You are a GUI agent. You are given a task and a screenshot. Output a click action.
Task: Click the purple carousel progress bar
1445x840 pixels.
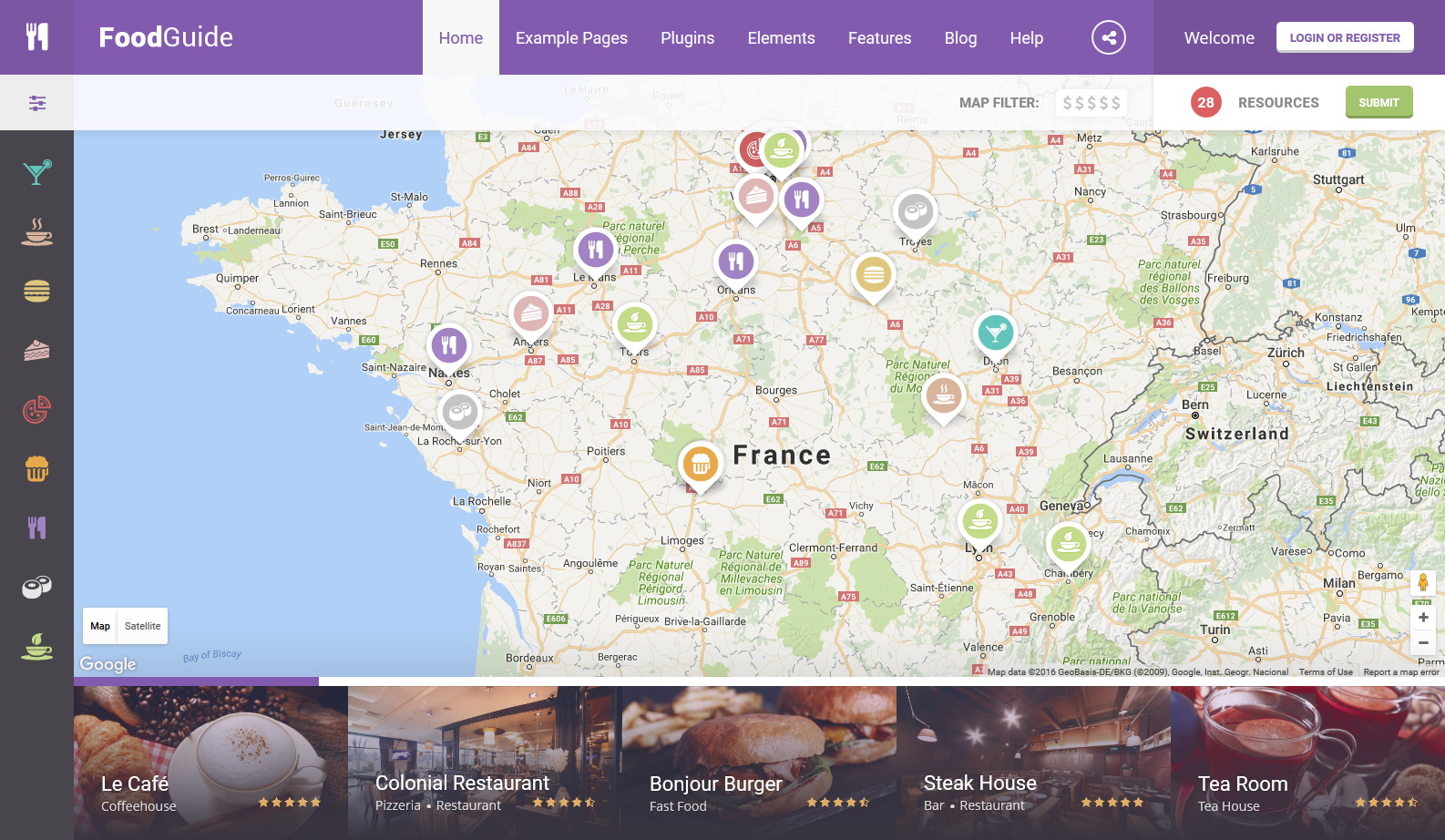[x=196, y=681]
